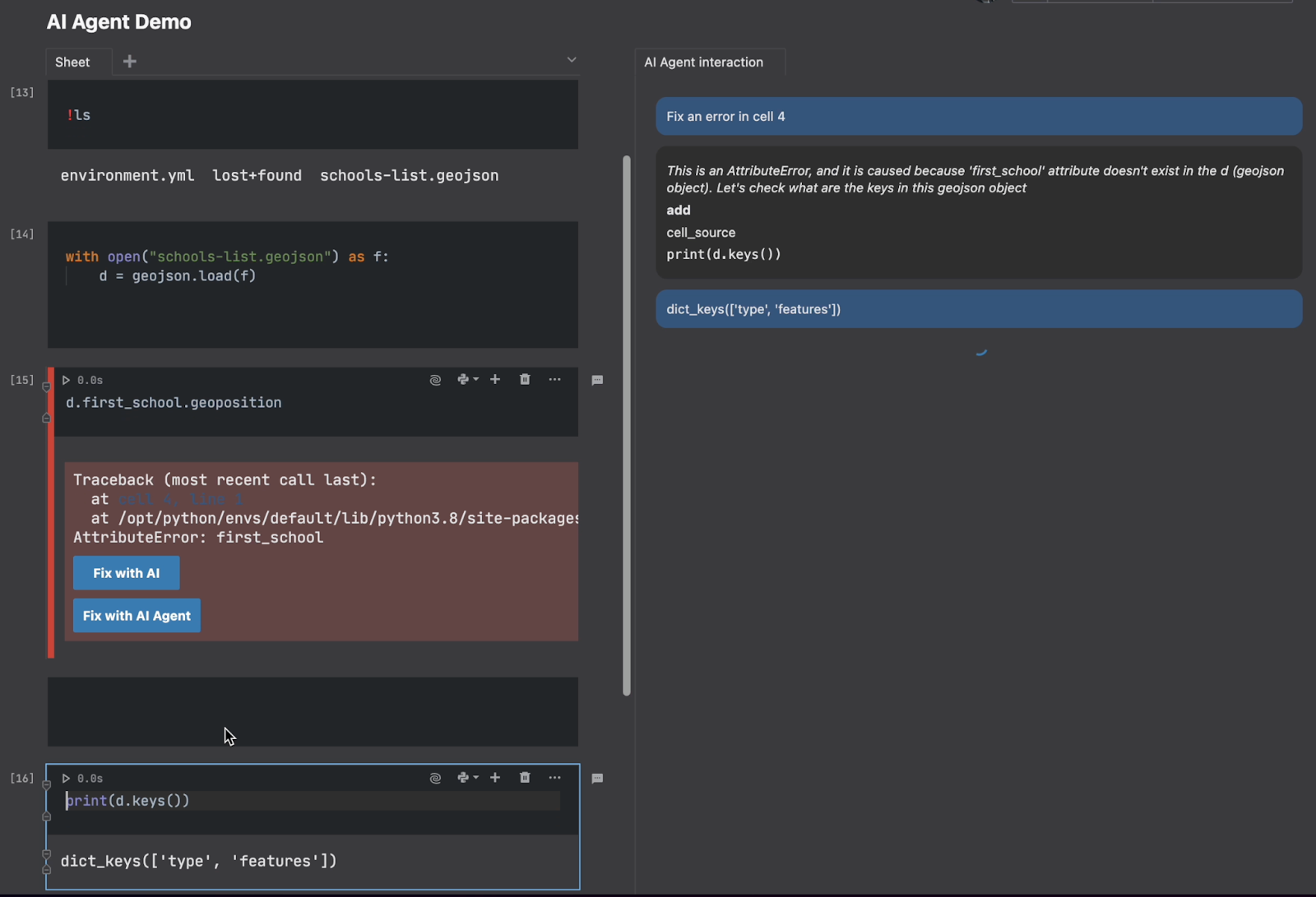The image size is (1316, 897).
Task: Select the dict_keys message in the AI Agent panel
Action: (979, 309)
